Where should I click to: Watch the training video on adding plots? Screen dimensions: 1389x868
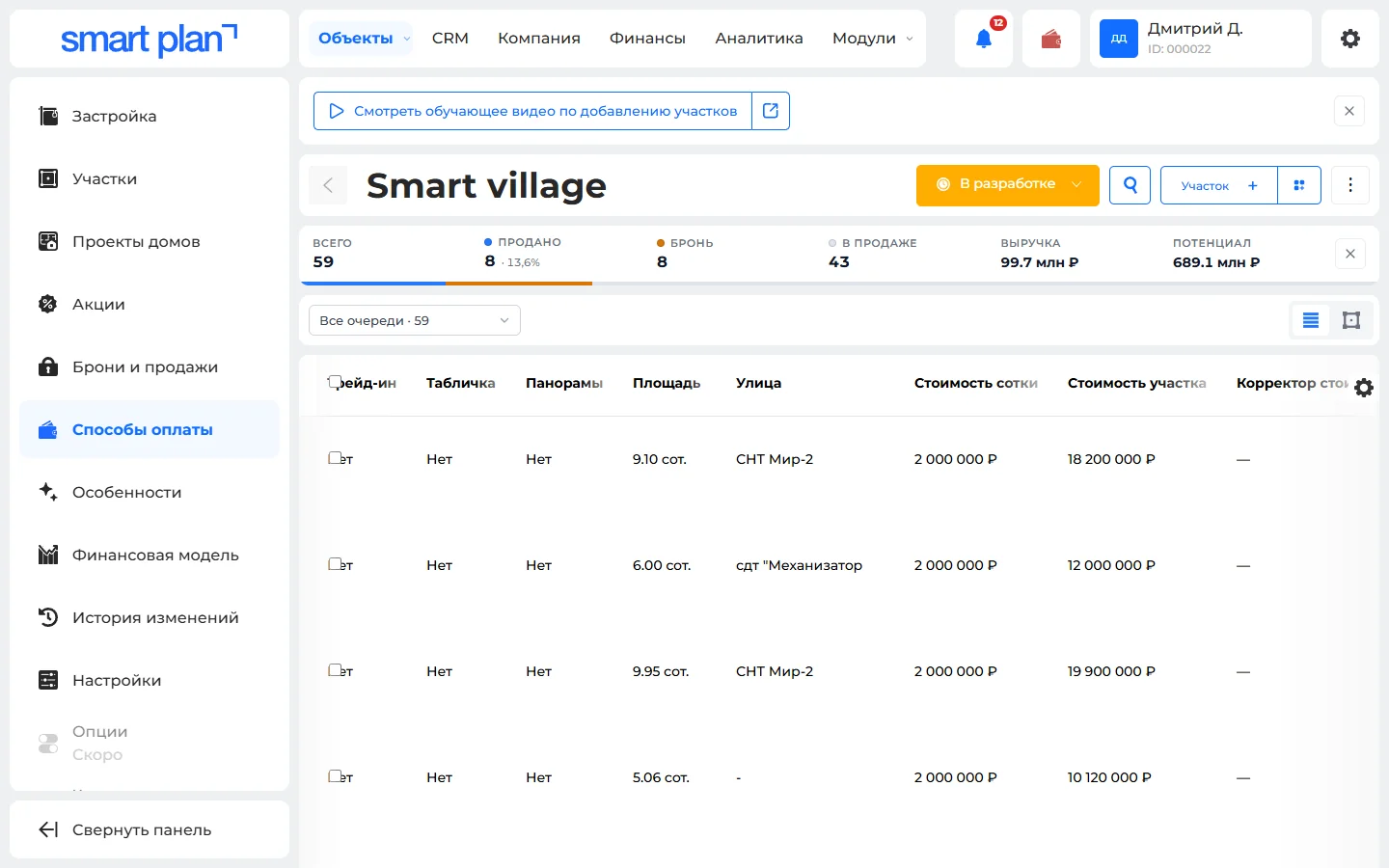[532, 111]
